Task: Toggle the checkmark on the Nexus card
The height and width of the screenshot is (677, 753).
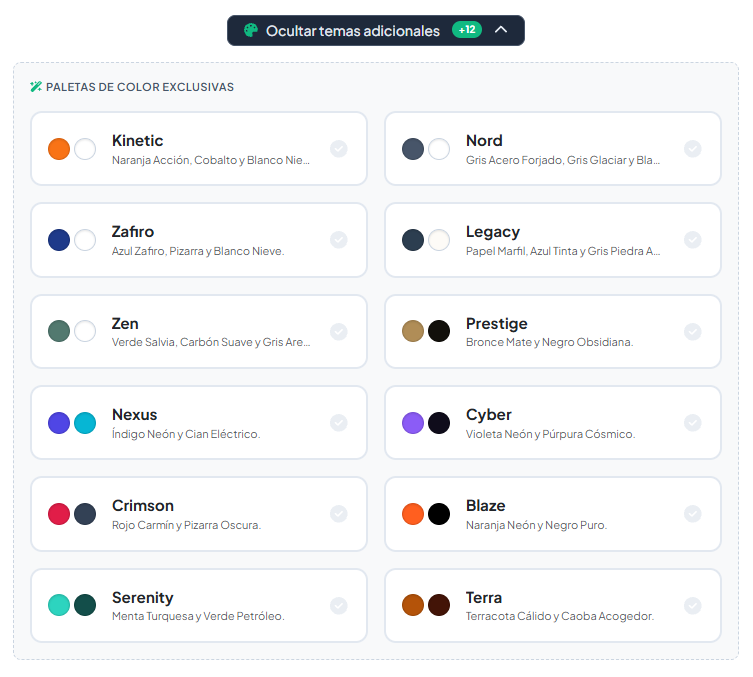Action: (339, 423)
